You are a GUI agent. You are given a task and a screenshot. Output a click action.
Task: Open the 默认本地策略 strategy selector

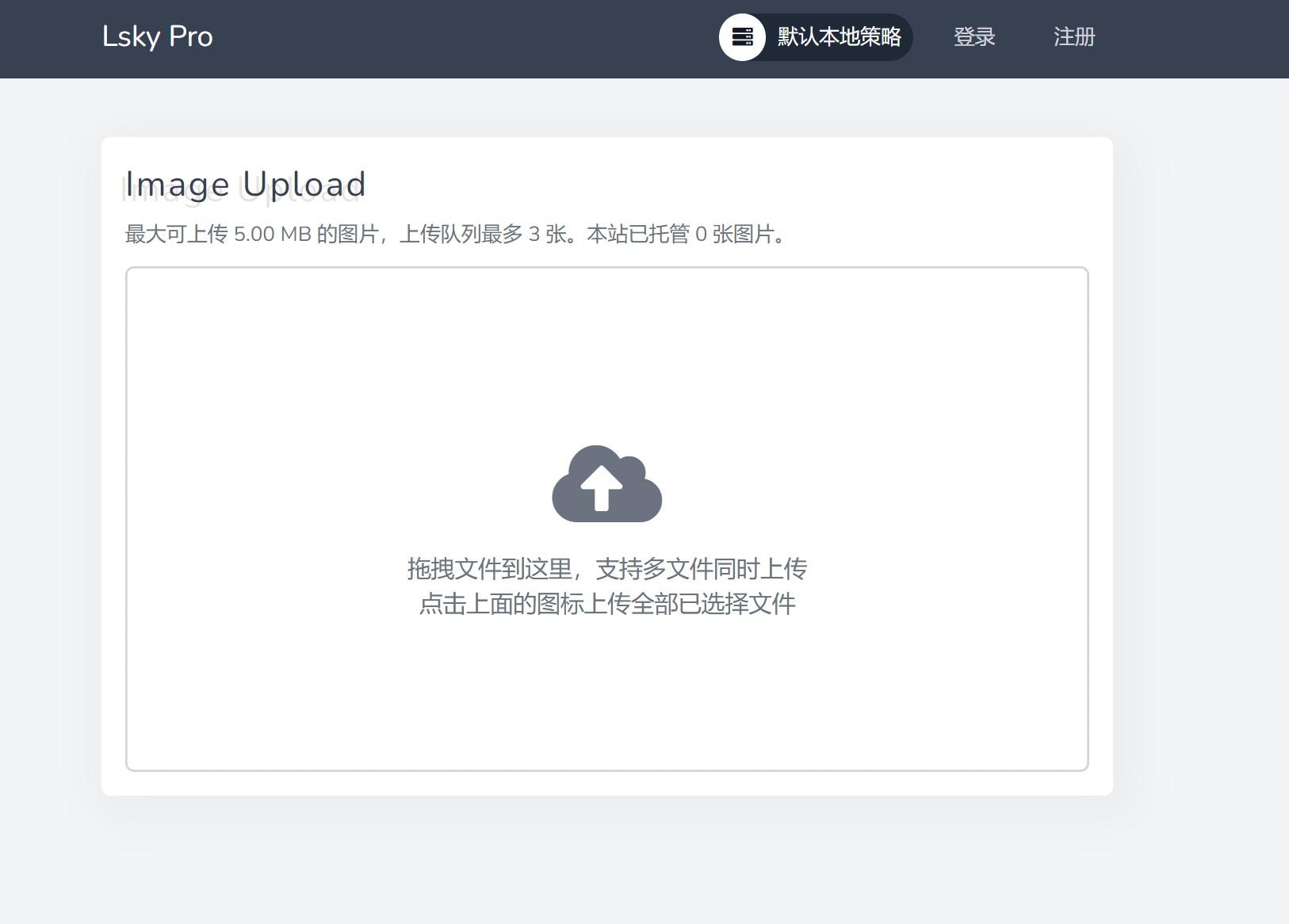816,37
